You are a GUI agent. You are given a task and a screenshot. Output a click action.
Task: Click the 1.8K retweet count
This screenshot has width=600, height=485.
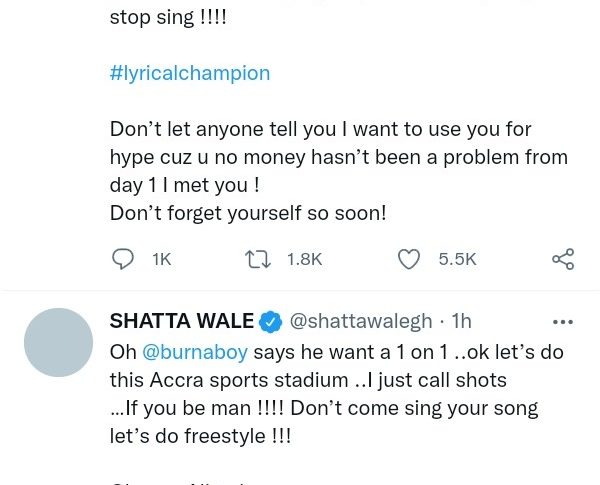304,259
